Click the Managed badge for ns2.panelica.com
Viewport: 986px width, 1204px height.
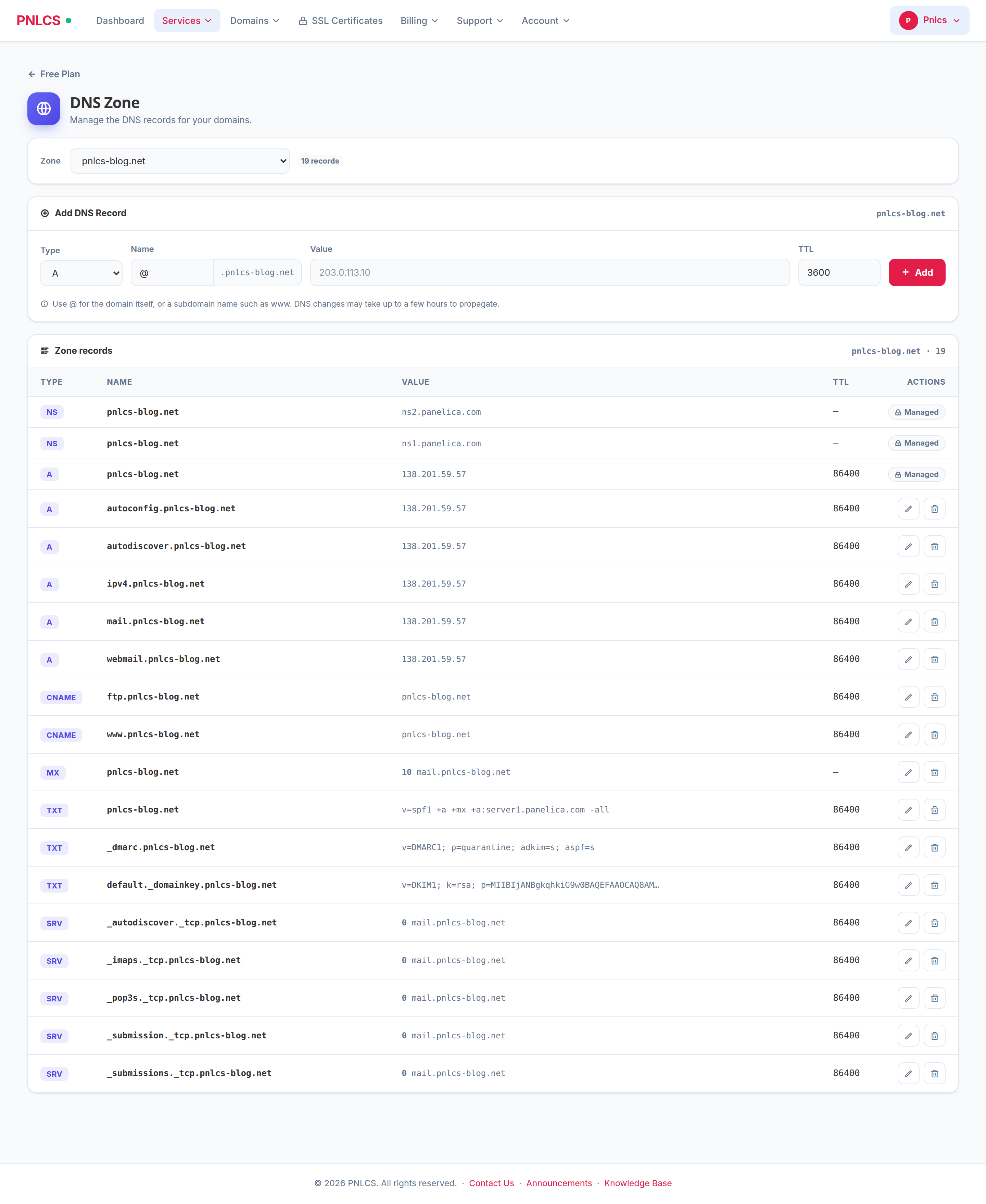pyautogui.click(x=916, y=412)
